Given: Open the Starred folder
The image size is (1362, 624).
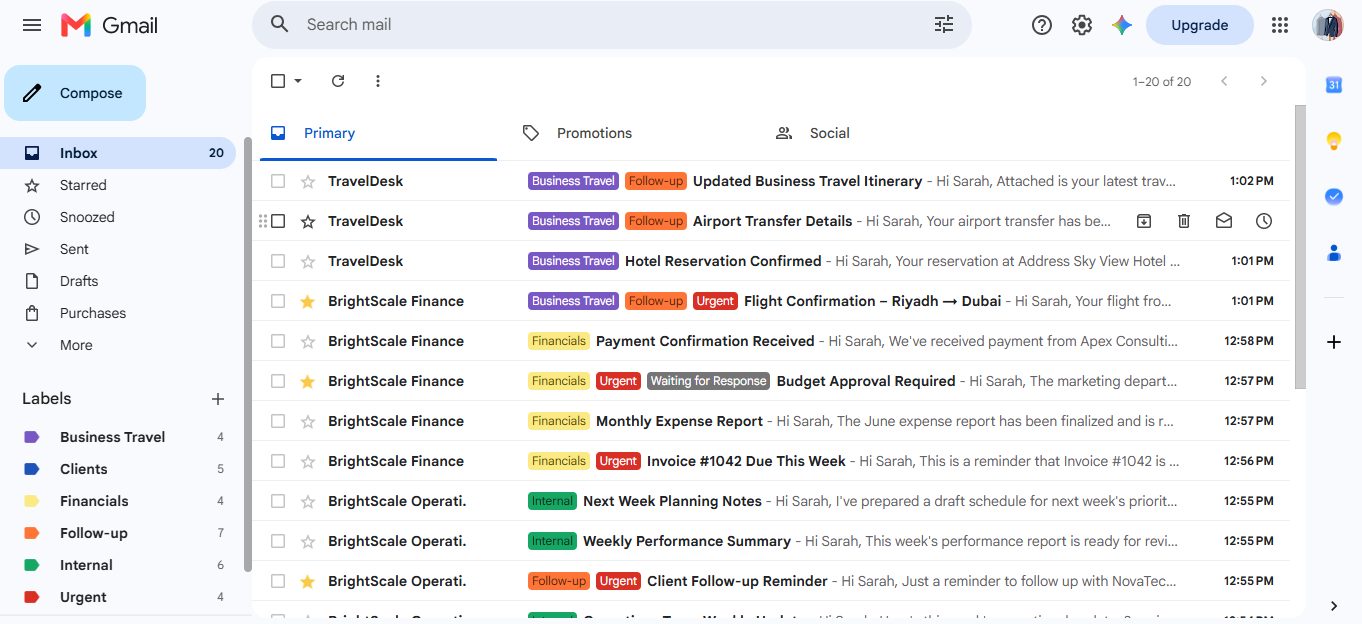Looking at the screenshot, I should point(118,185).
